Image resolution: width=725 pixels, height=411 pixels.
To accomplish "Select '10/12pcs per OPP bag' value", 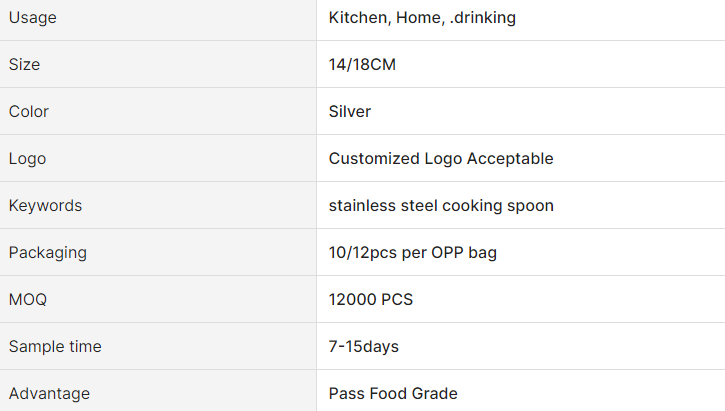I will tap(413, 253).
